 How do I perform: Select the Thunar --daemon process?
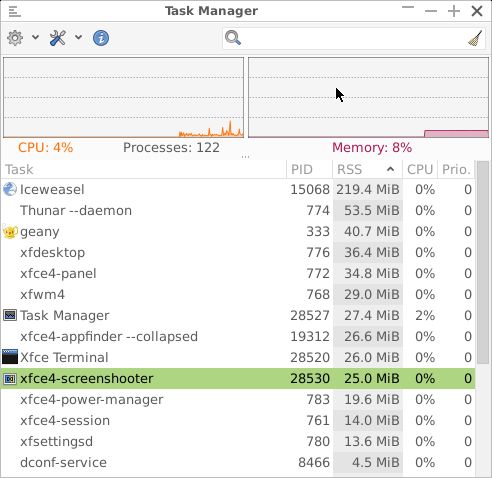tap(238, 210)
